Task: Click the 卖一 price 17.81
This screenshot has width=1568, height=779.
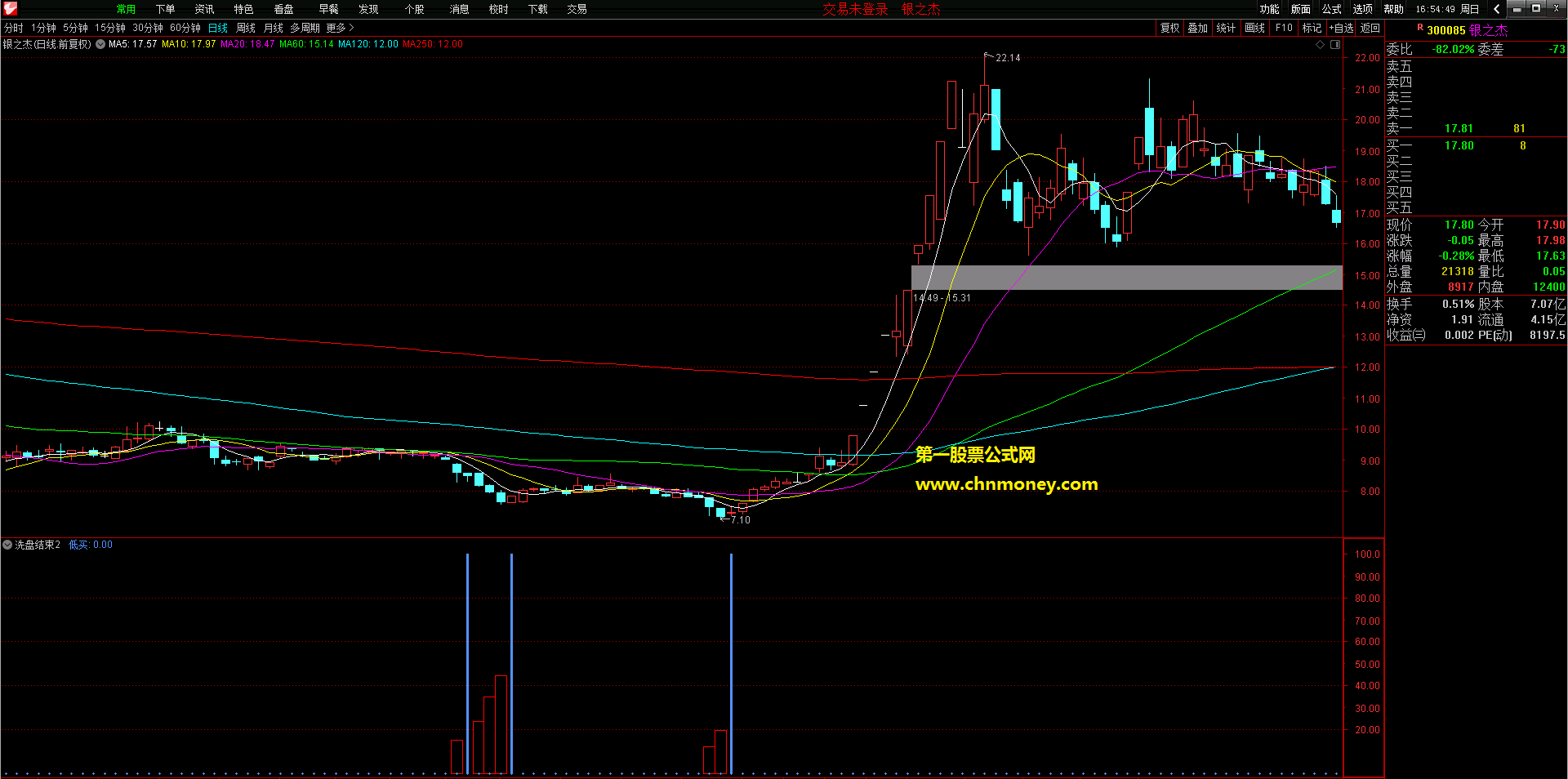Action: tap(1459, 129)
